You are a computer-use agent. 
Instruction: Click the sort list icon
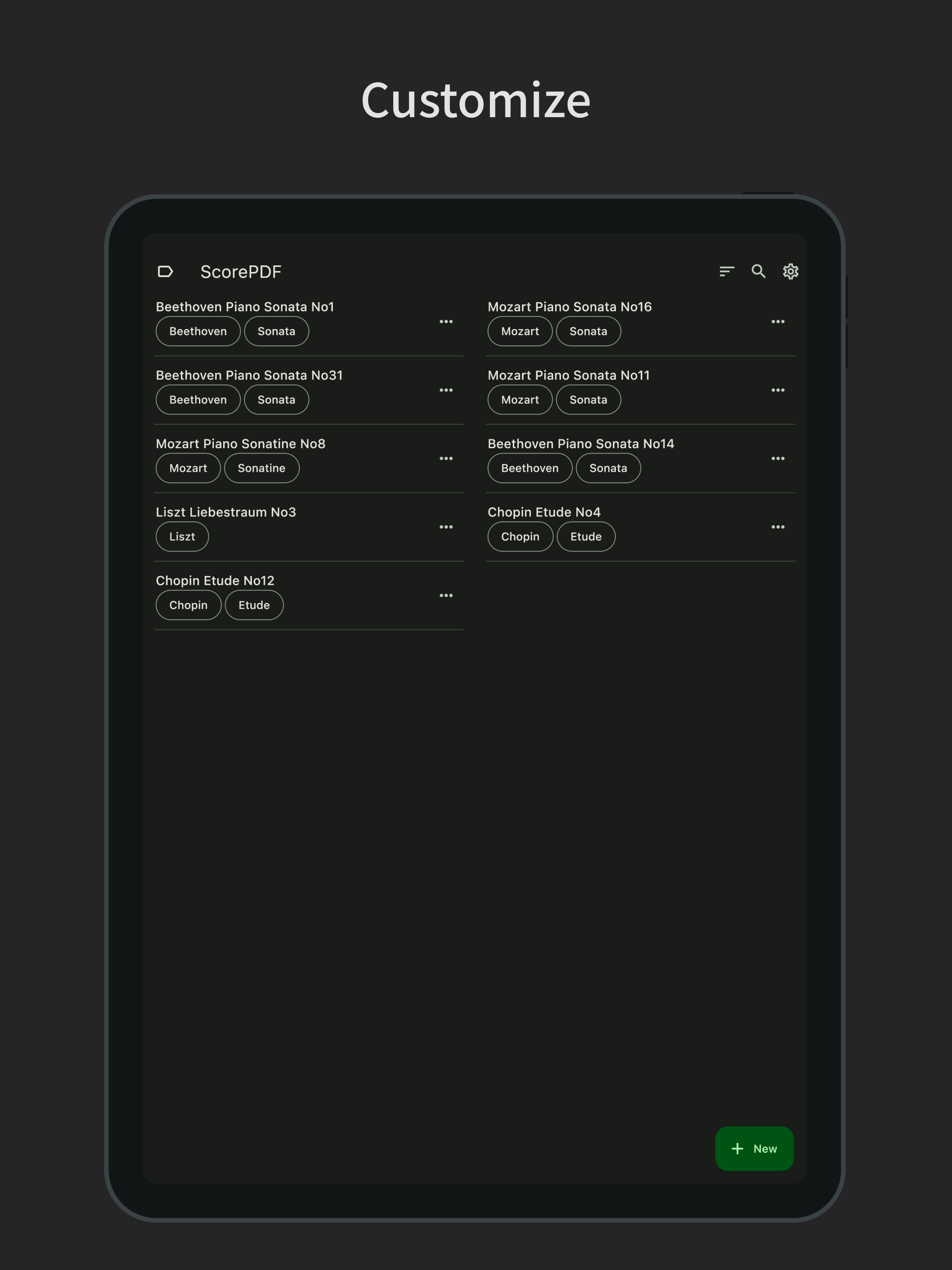pos(727,271)
